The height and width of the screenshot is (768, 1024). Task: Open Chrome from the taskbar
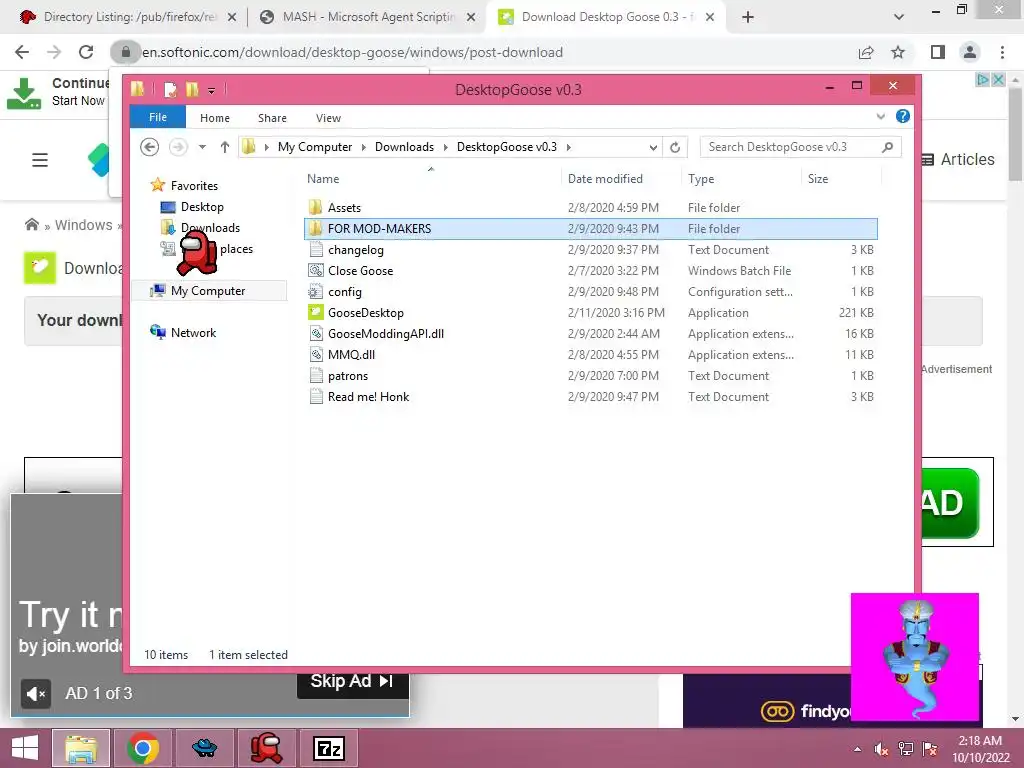[x=143, y=748]
